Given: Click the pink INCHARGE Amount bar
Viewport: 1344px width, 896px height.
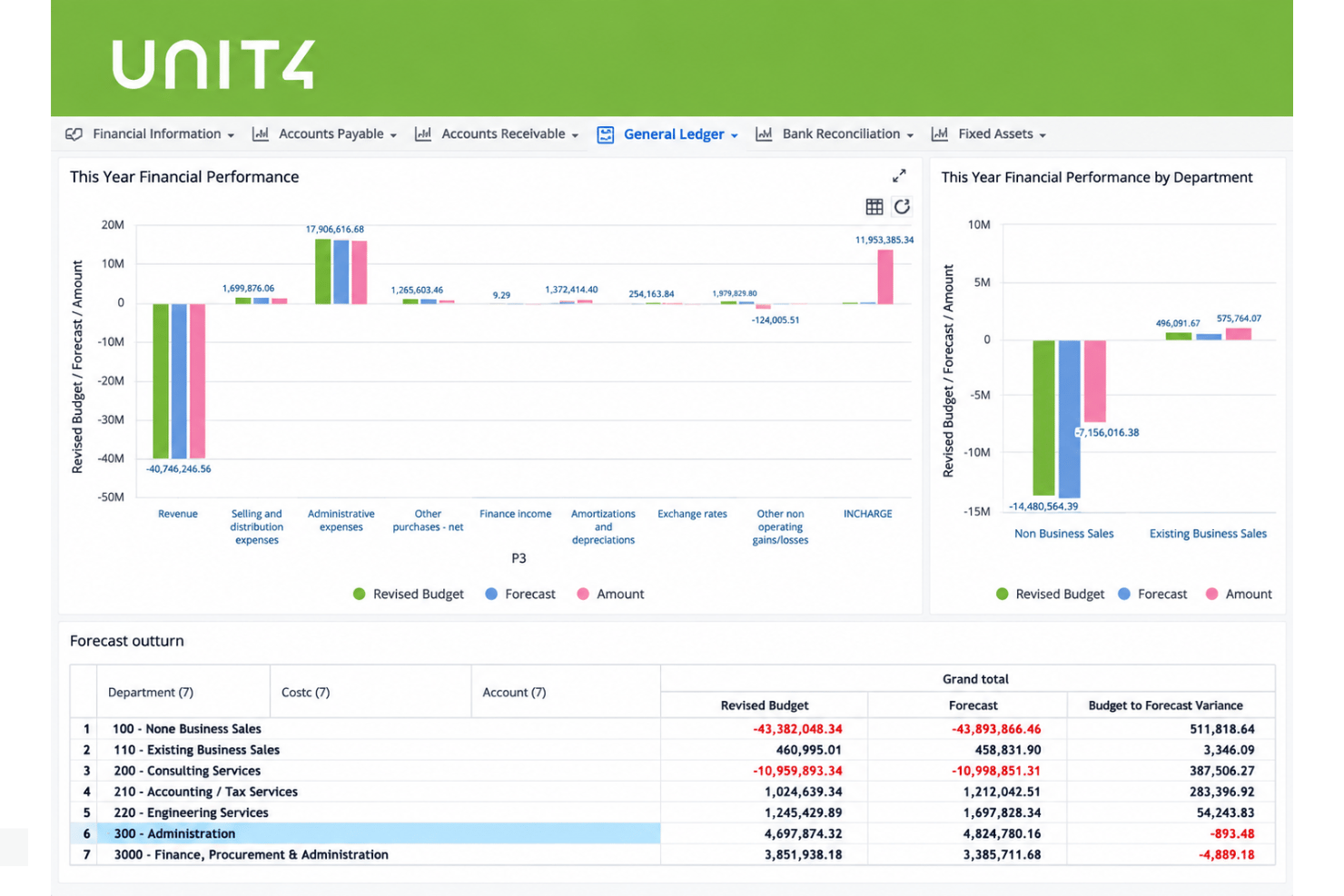Looking at the screenshot, I should pyautogui.click(x=885, y=277).
